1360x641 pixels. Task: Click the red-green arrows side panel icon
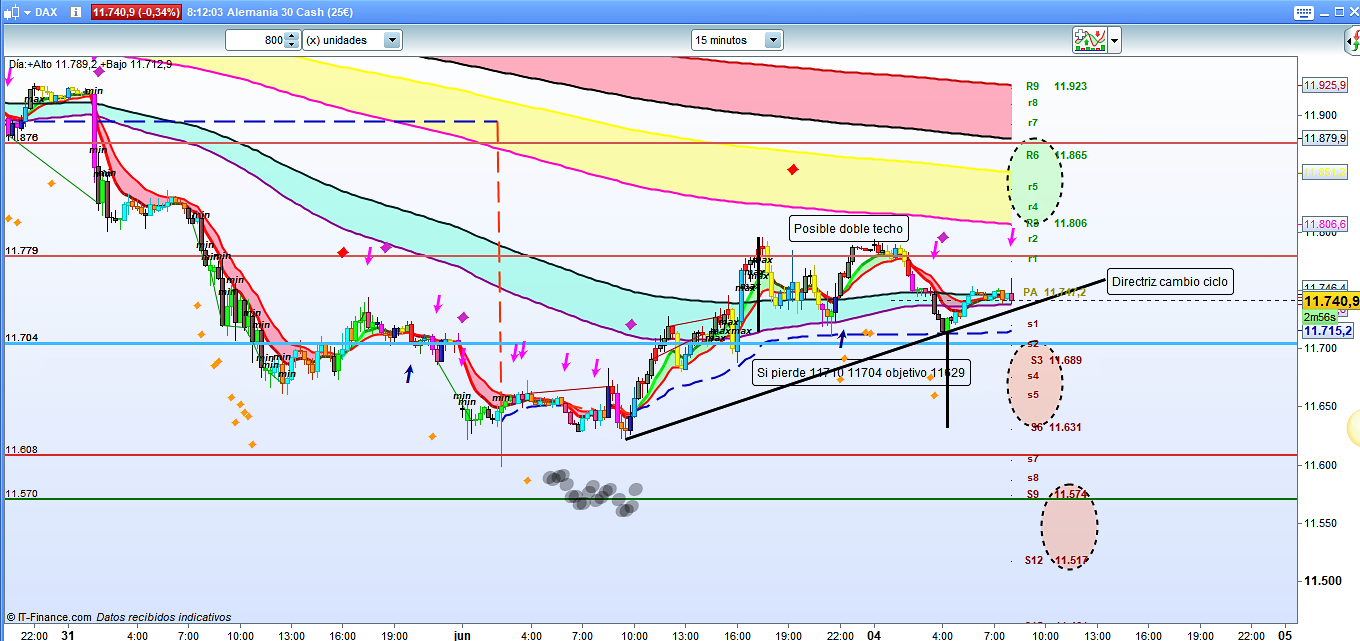1350,40
